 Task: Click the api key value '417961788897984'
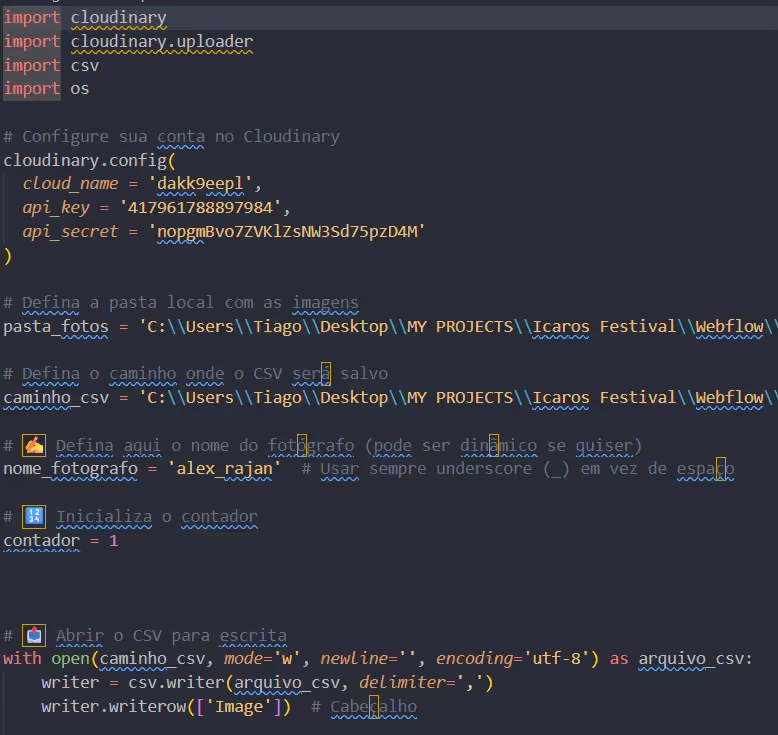click(x=200, y=207)
